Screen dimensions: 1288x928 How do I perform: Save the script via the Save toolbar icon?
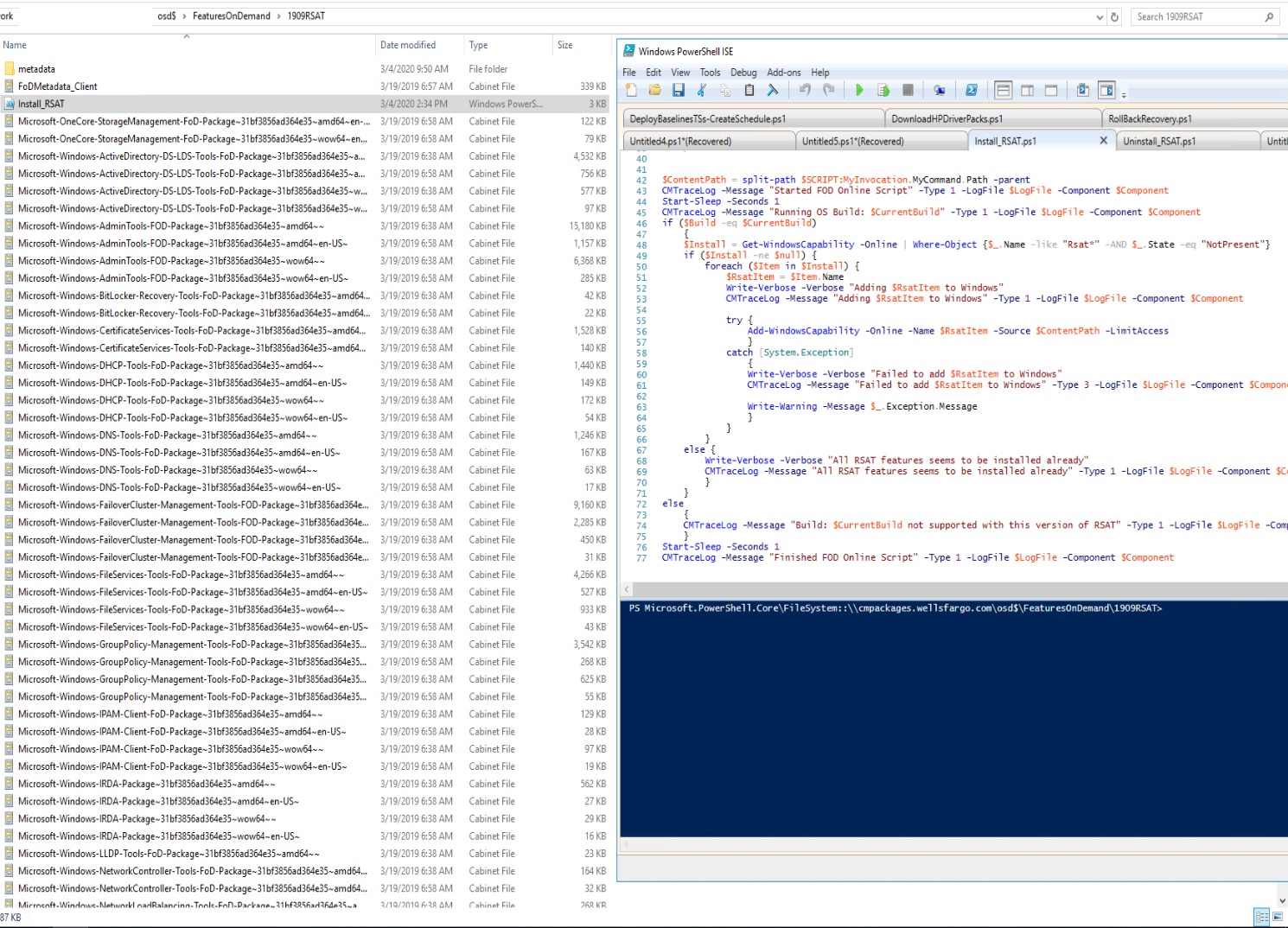tap(679, 90)
